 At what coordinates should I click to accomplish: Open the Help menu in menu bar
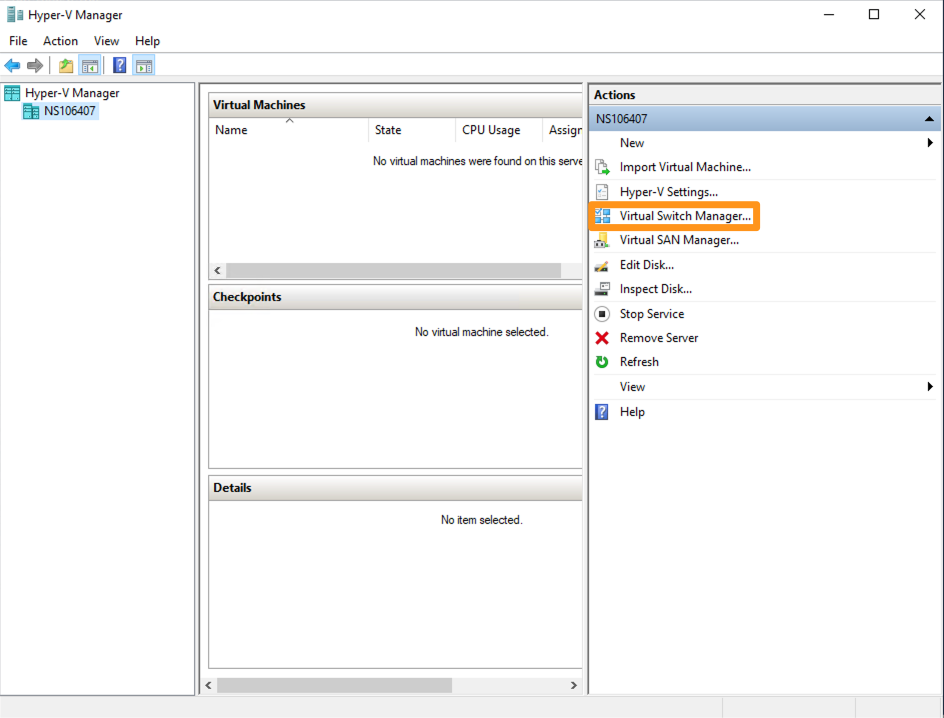[147, 41]
